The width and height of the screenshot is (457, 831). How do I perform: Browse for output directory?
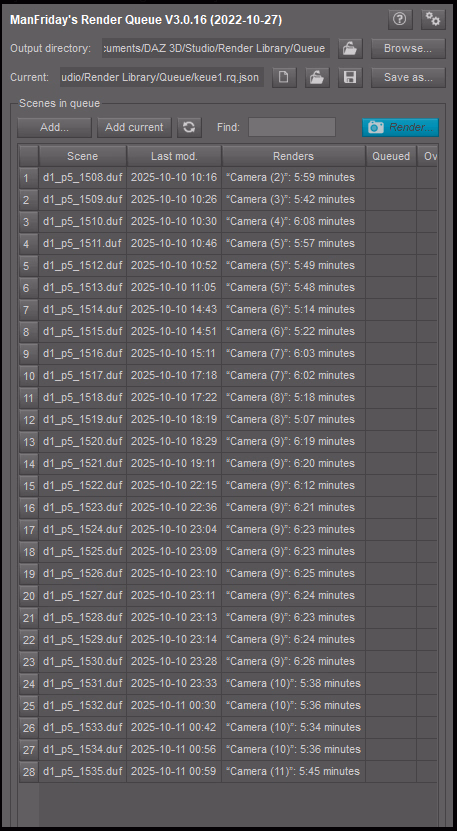click(x=408, y=48)
